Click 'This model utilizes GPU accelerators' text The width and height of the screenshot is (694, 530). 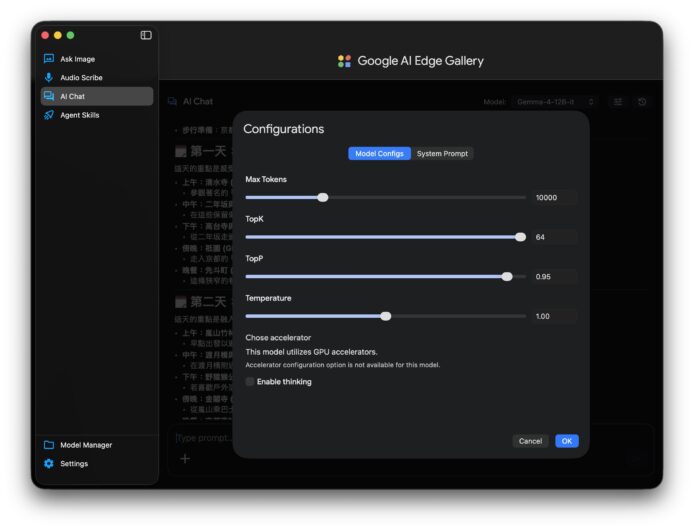click(311, 352)
